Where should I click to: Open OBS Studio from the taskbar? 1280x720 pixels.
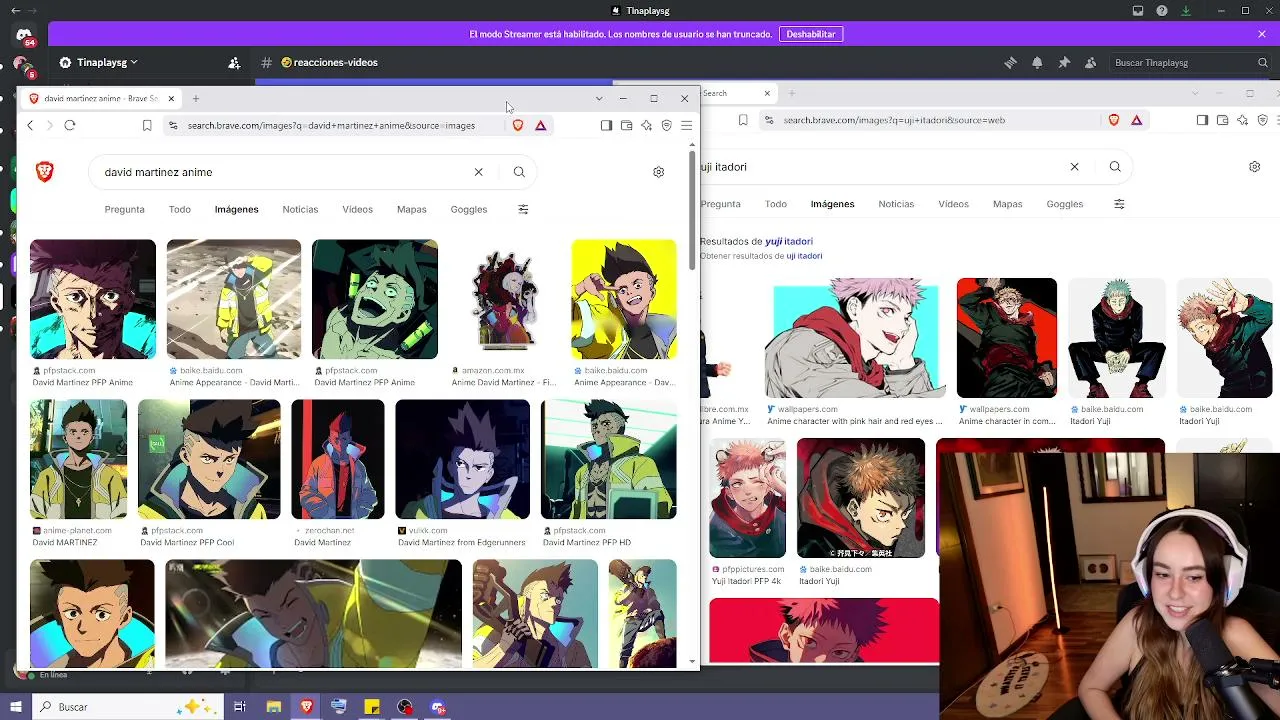click(x=404, y=707)
